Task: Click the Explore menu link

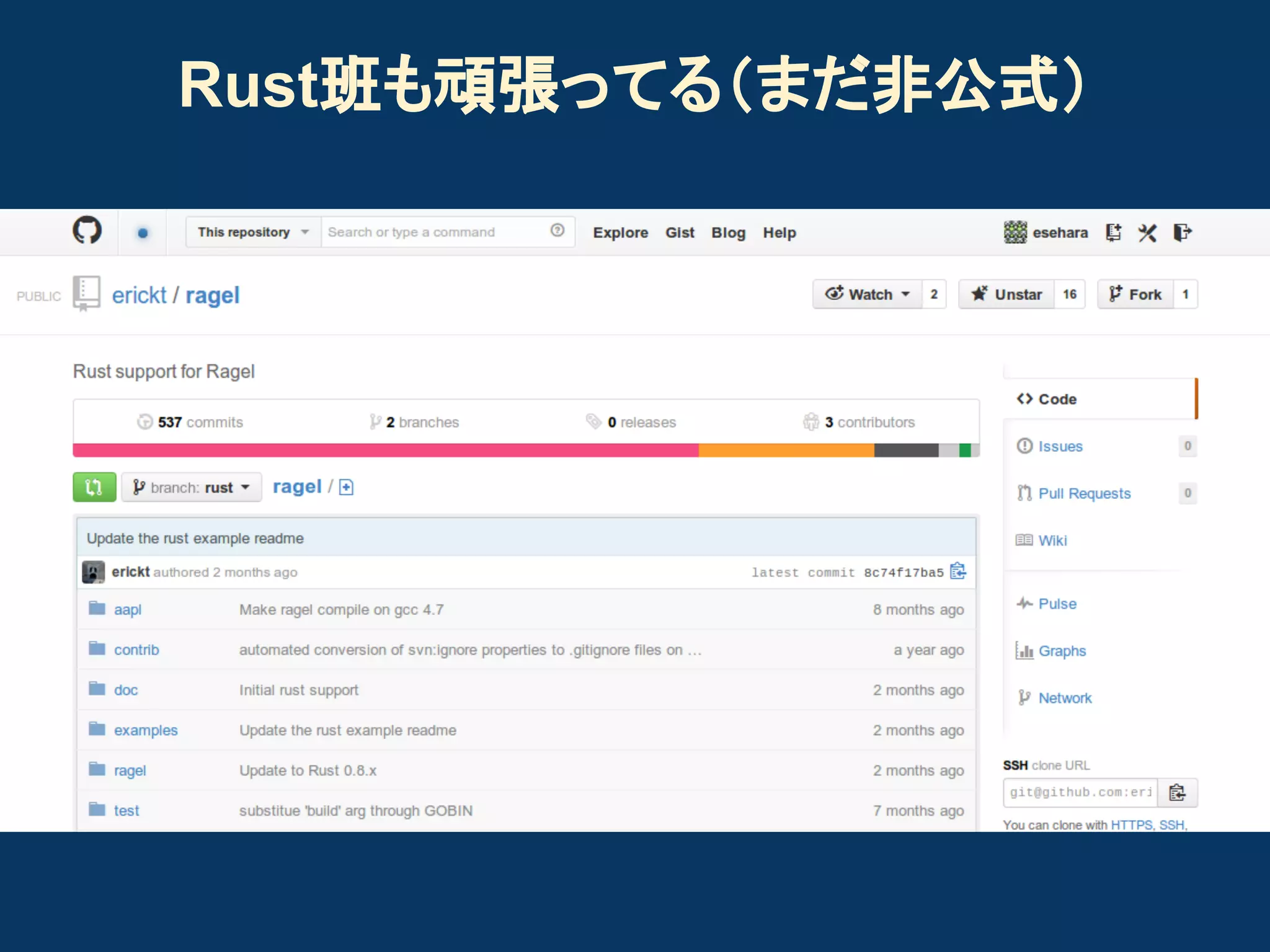Action: tap(621, 233)
